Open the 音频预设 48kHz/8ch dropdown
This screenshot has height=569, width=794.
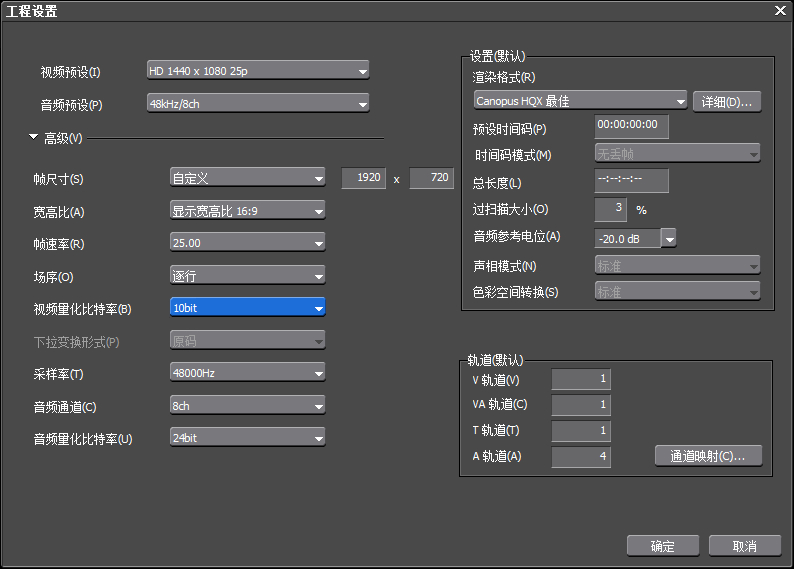pyautogui.click(x=258, y=103)
